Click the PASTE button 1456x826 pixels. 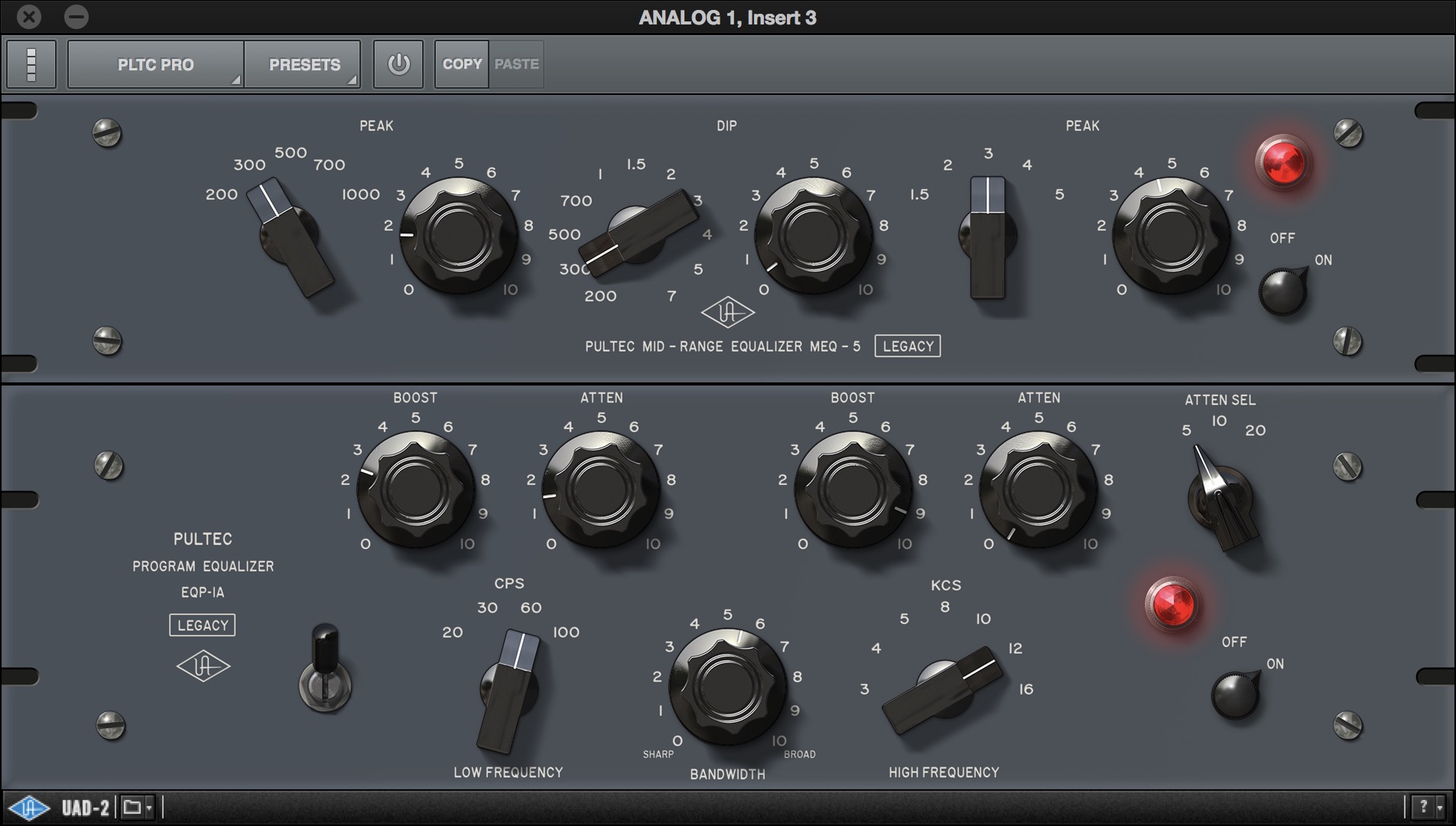(516, 64)
